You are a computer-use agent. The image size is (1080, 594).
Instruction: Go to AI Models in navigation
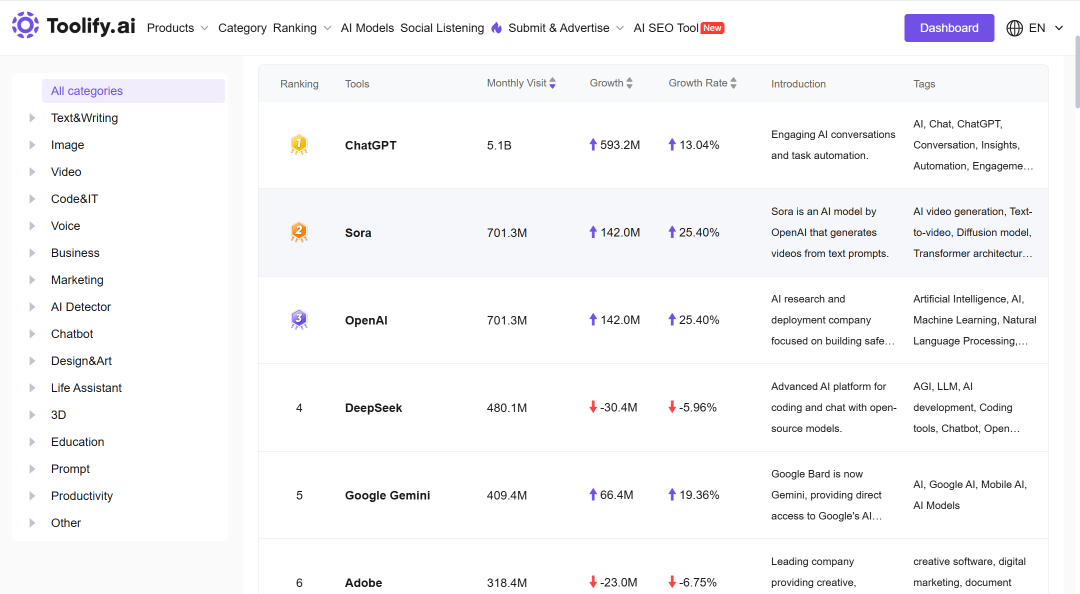pos(367,28)
